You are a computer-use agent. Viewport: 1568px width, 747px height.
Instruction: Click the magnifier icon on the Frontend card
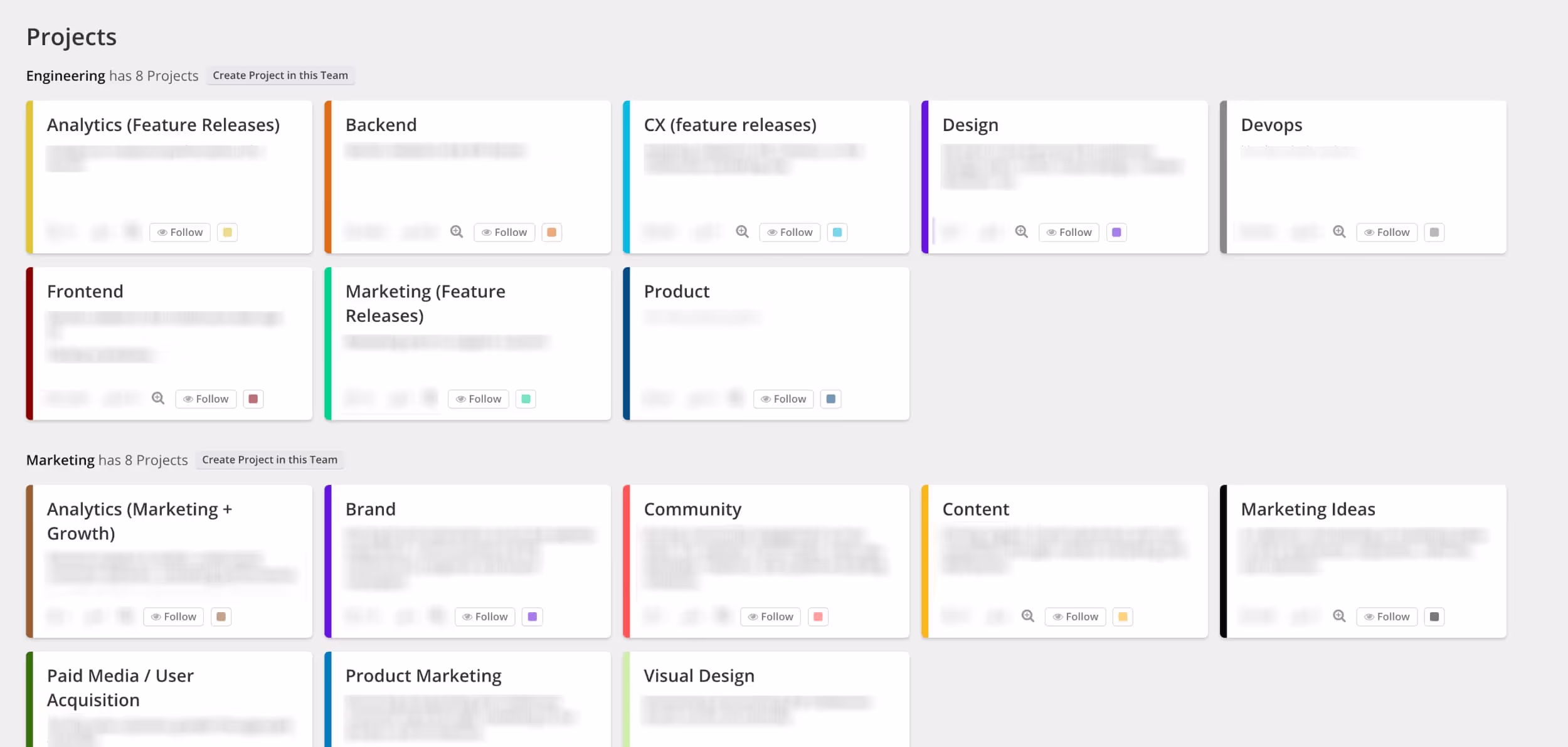pos(158,399)
